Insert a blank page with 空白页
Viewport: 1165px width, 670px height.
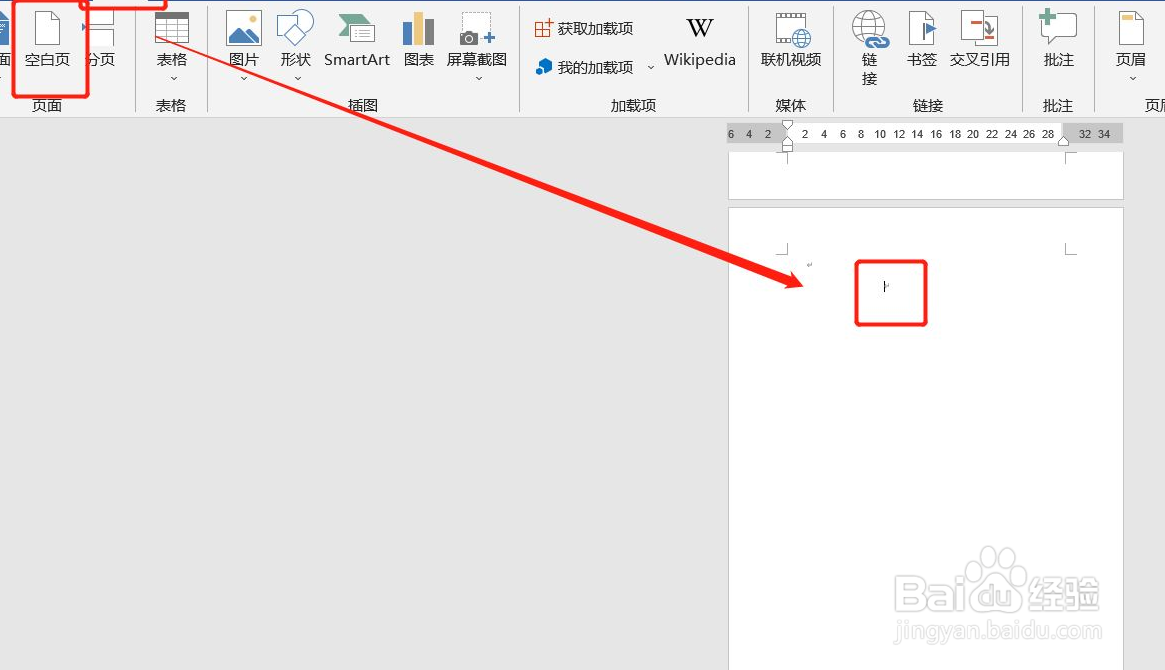point(48,39)
